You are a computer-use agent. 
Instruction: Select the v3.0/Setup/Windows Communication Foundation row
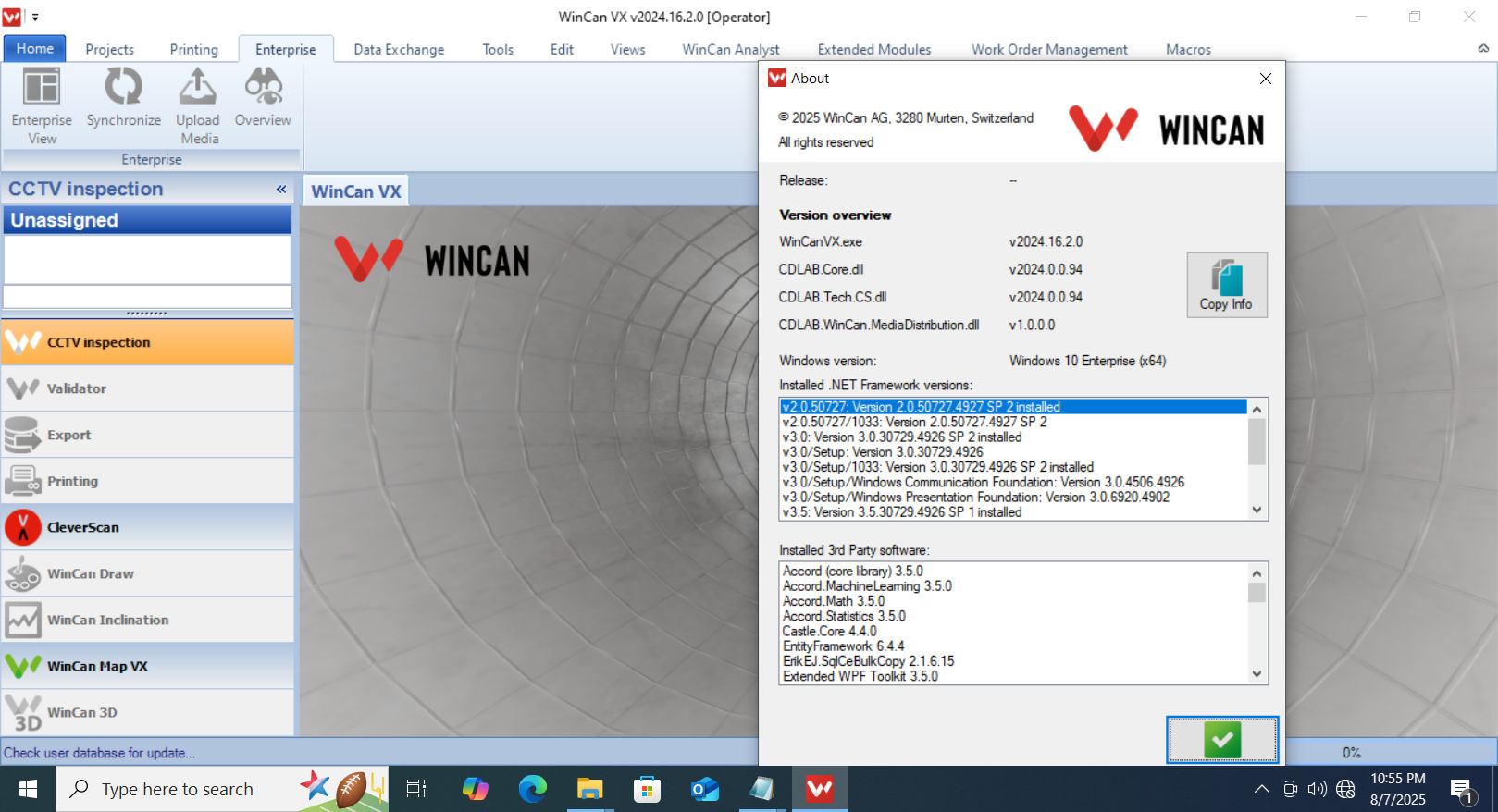[1014, 482]
